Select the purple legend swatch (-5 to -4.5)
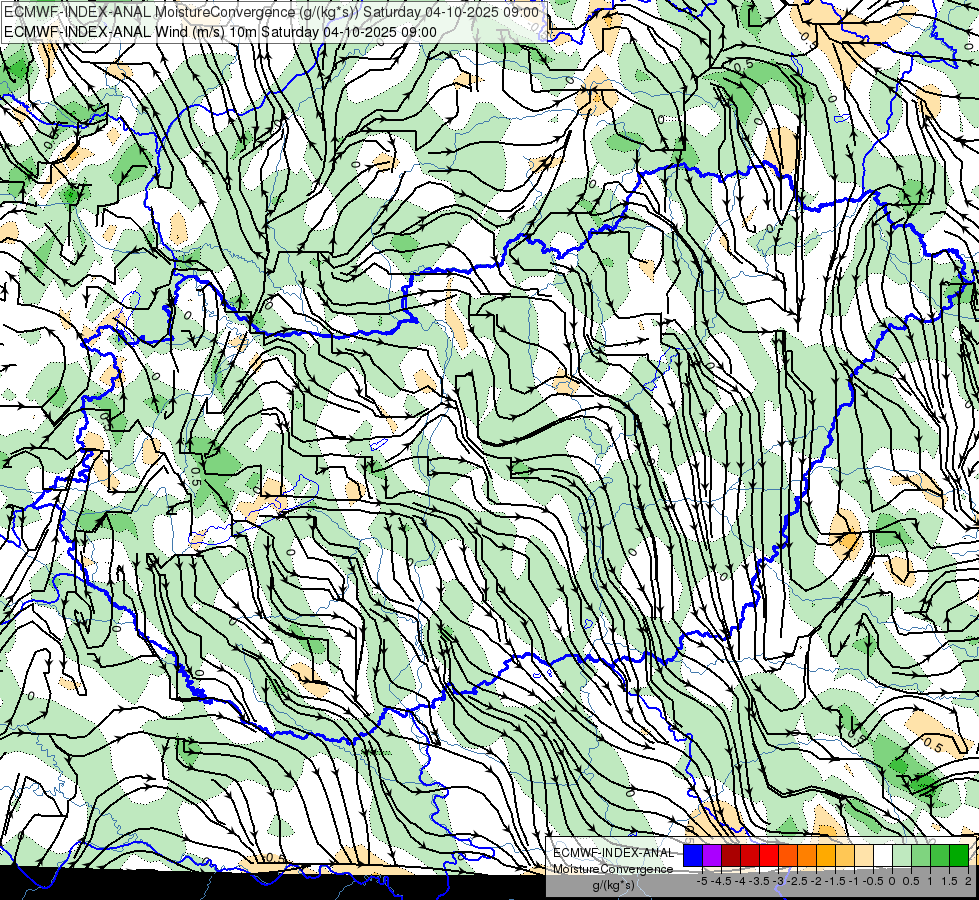The image size is (979, 900). point(712,856)
